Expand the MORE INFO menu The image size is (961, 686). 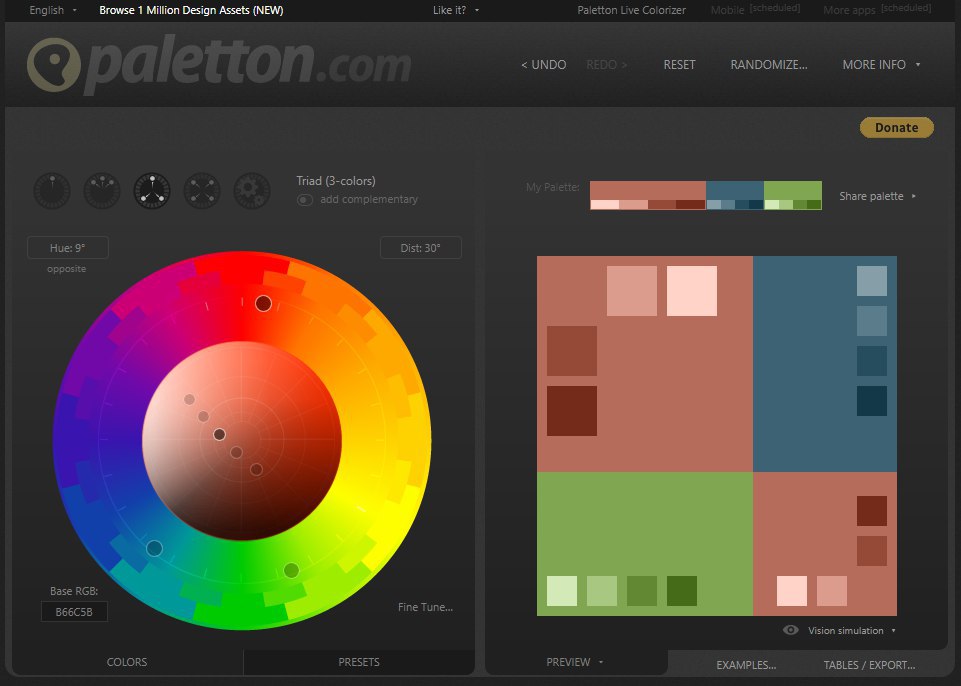[x=881, y=64]
